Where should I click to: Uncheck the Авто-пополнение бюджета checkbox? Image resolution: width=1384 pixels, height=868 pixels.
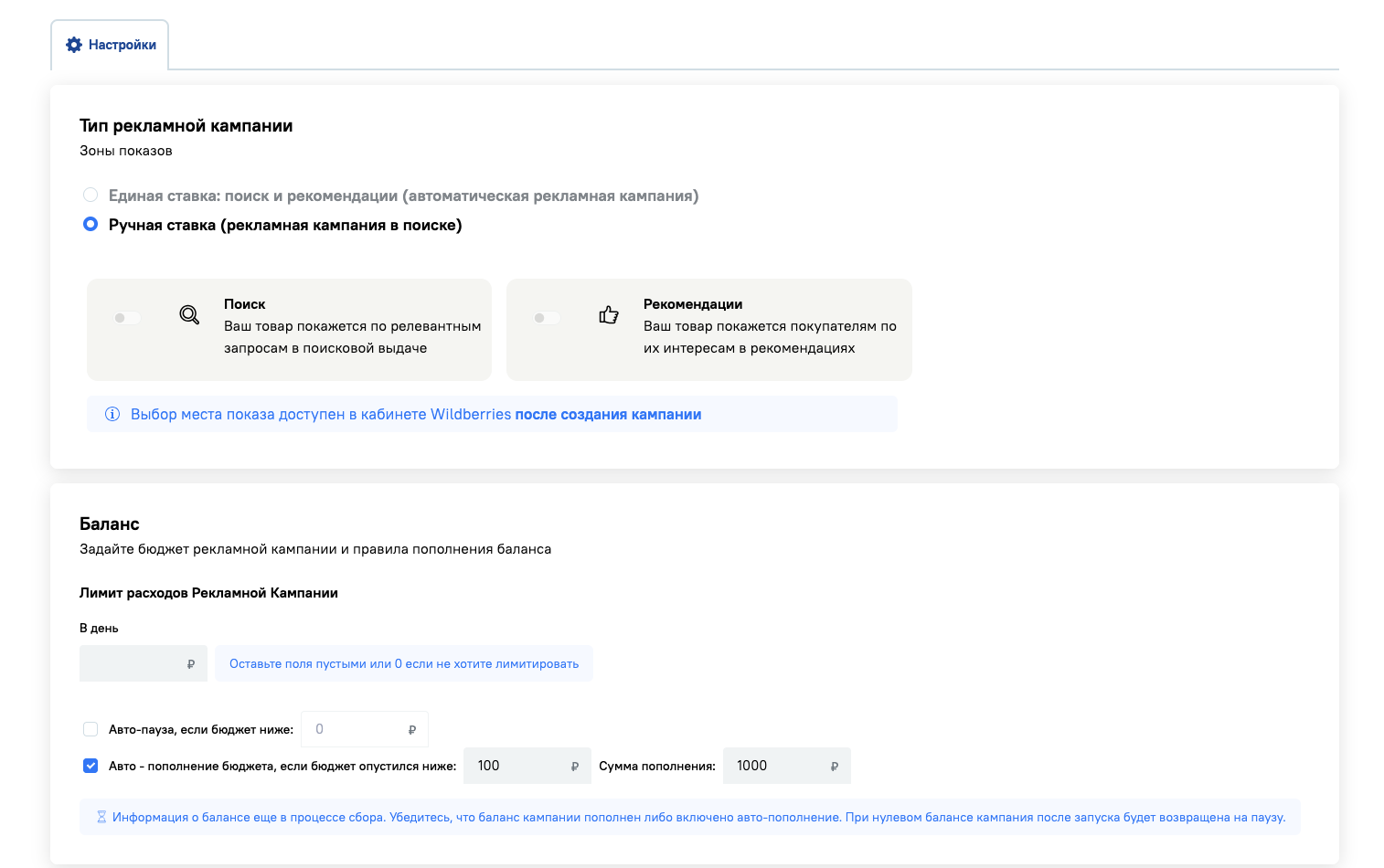coord(90,766)
